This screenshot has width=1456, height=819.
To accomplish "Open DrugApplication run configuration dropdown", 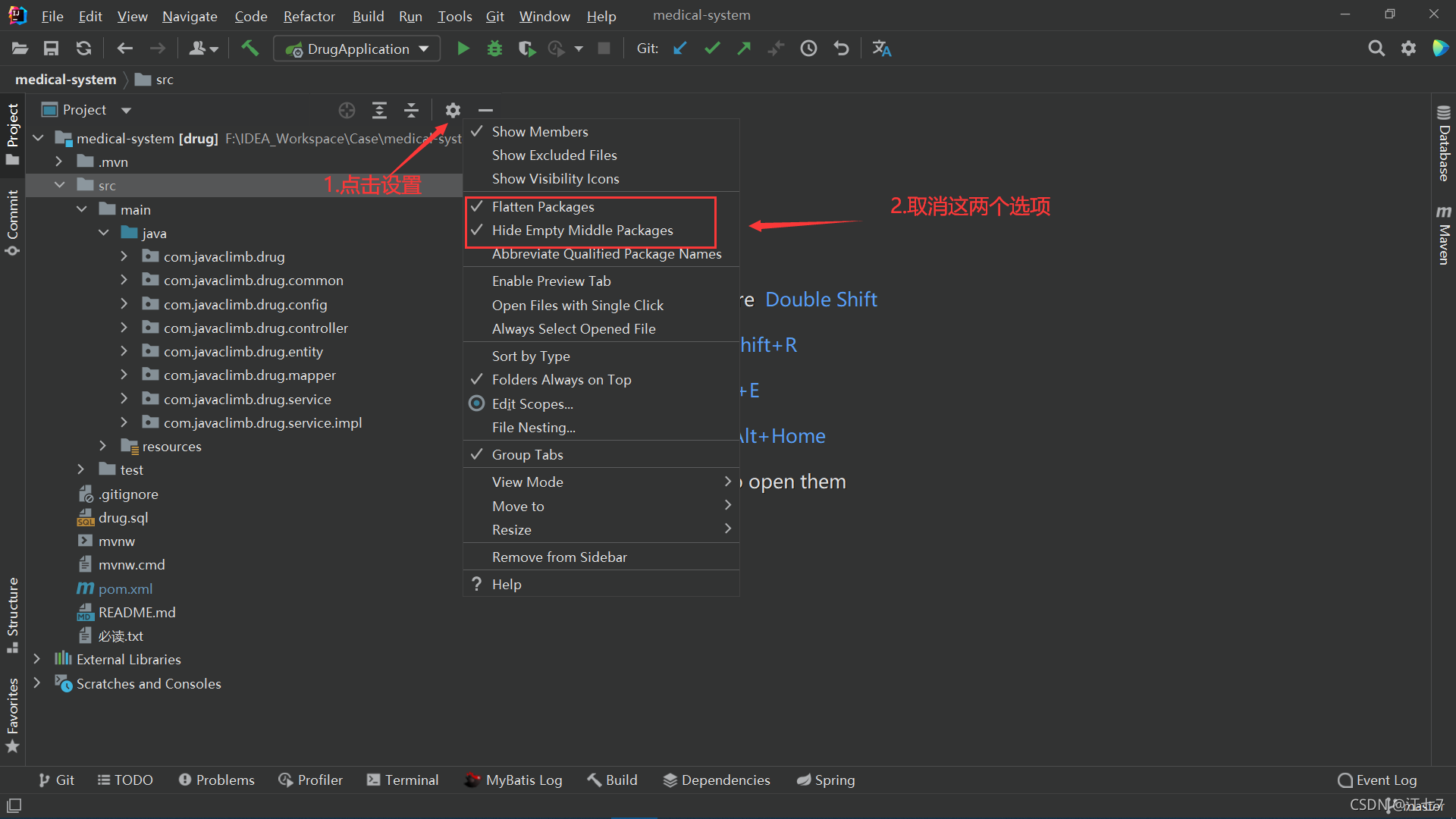I will click(356, 49).
